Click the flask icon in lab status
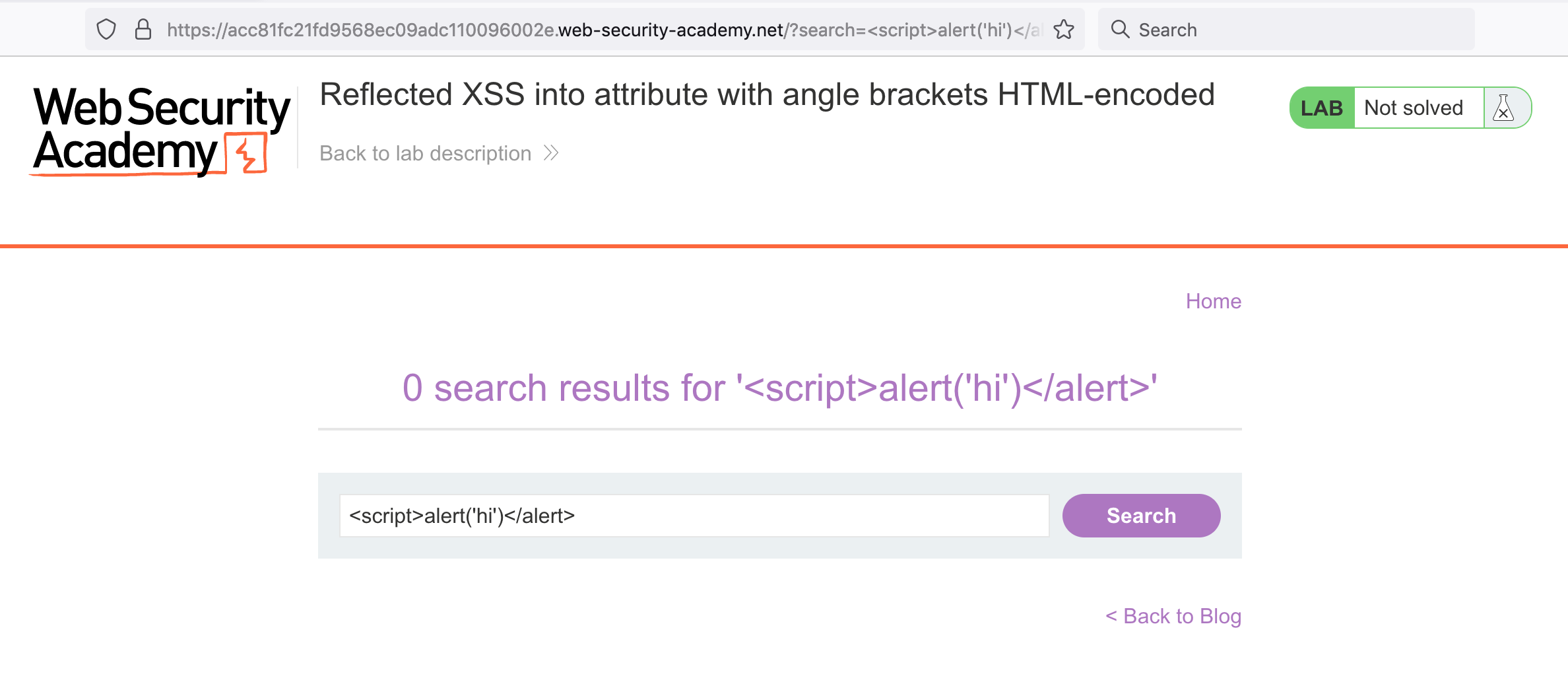The width and height of the screenshot is (1568, 688). pos(1503,108)
